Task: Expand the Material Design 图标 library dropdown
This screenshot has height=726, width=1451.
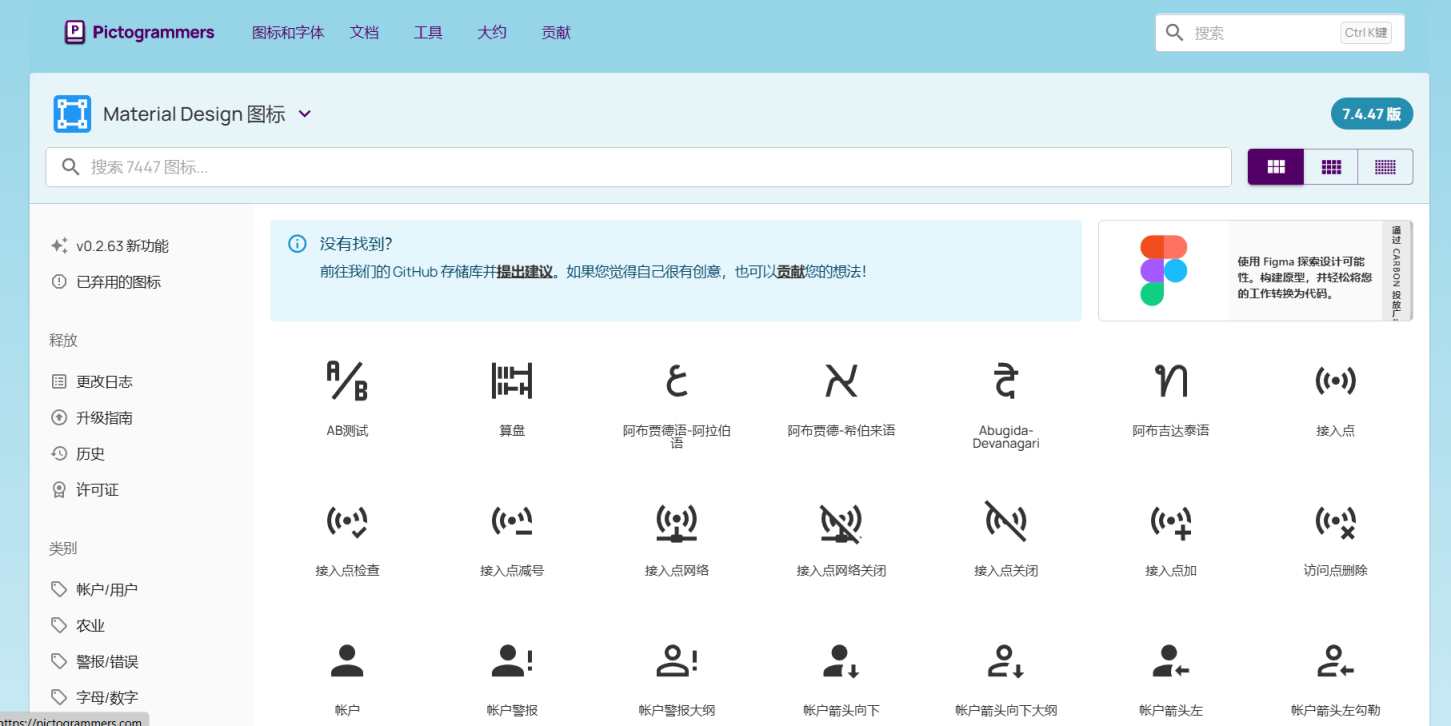Action: pos(305,114)
